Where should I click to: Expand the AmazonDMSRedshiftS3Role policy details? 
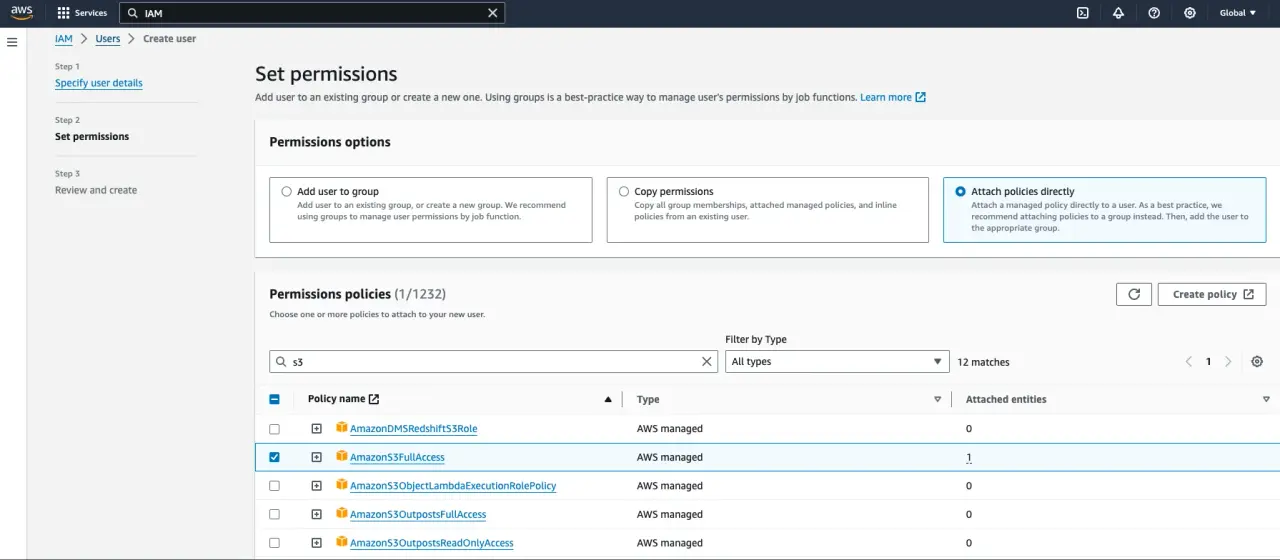tap(316, 429)
